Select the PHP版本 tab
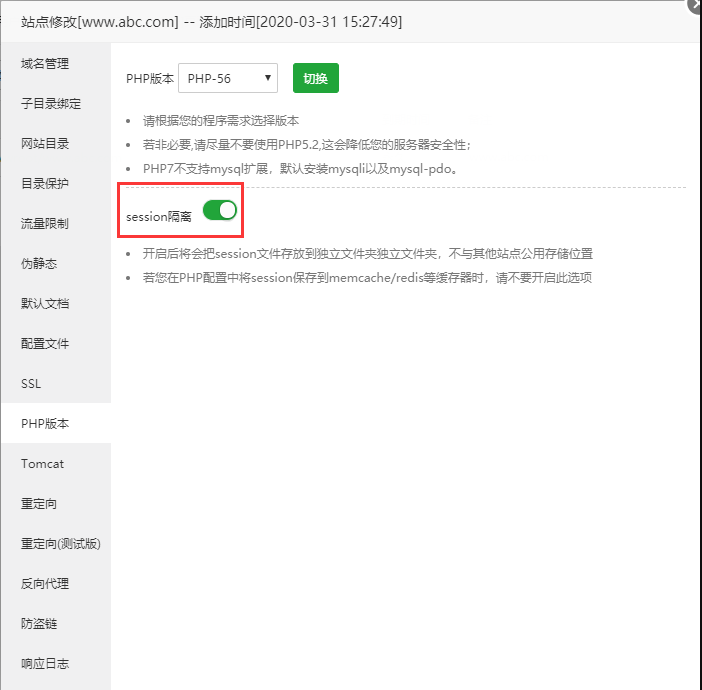702x690 pixels. (56, 423)
